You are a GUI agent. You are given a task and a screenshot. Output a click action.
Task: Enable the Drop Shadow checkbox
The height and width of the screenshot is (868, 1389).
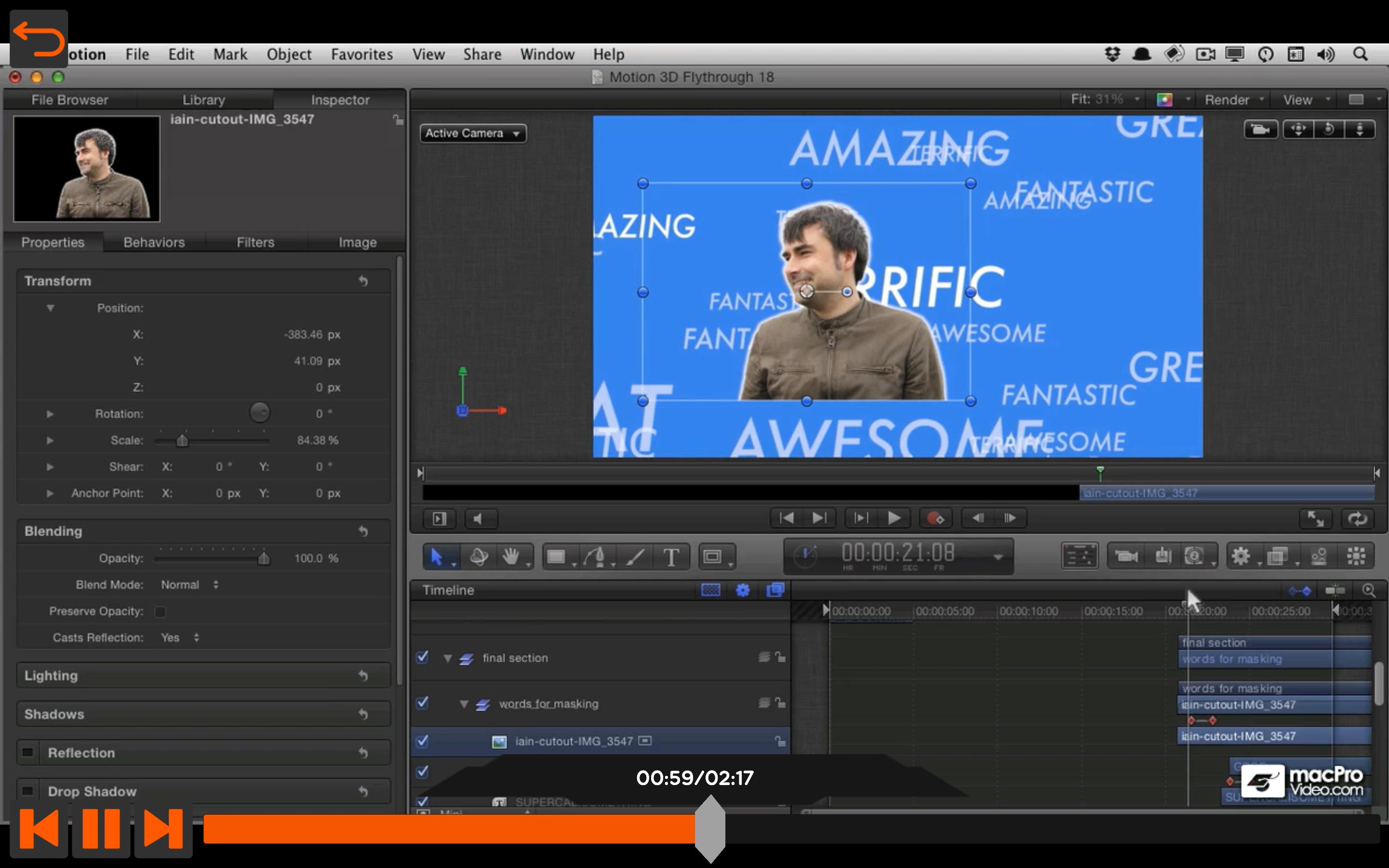tap(27, 791)
